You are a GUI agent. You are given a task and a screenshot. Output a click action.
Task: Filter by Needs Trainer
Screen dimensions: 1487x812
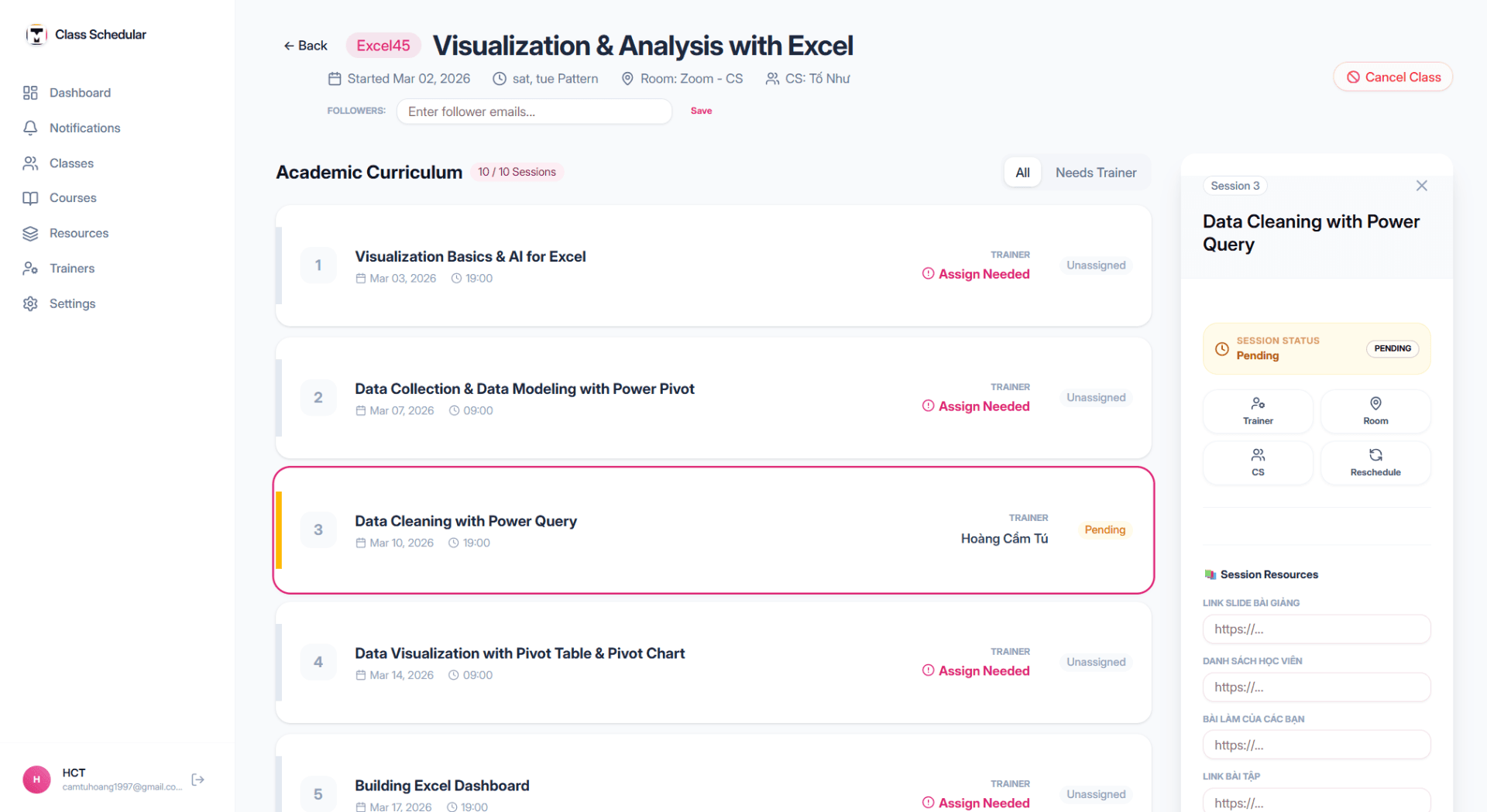(x=1096, y=173)
